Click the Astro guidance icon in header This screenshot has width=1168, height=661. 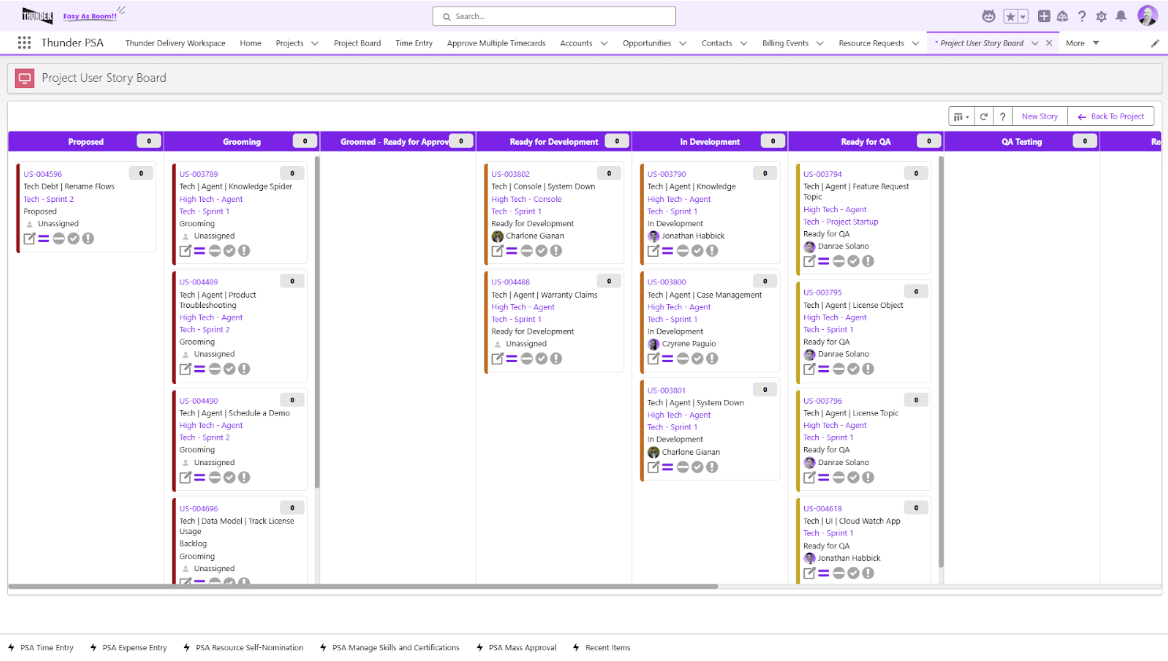pyautogui.click(x=988, y=16)
